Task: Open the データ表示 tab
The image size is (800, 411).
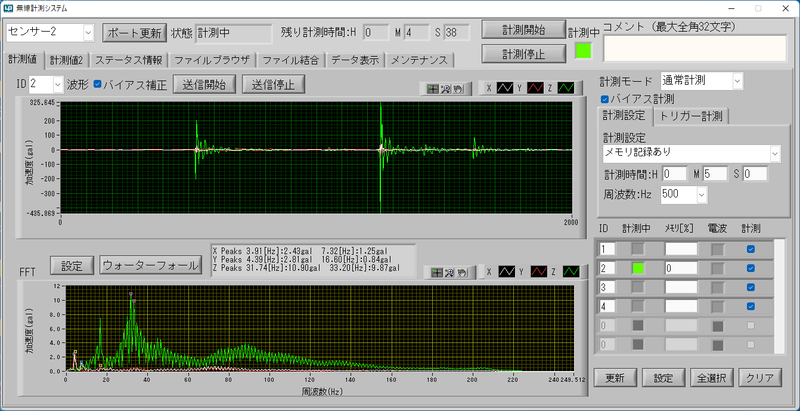Action: pyautogui.click(x=355, y=60)
